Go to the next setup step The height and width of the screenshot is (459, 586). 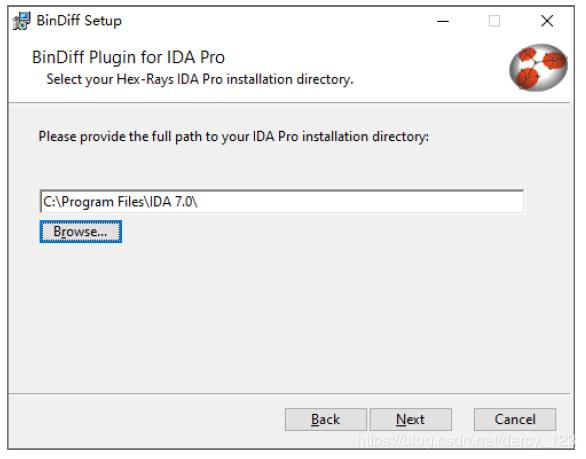tap(411, 419)
